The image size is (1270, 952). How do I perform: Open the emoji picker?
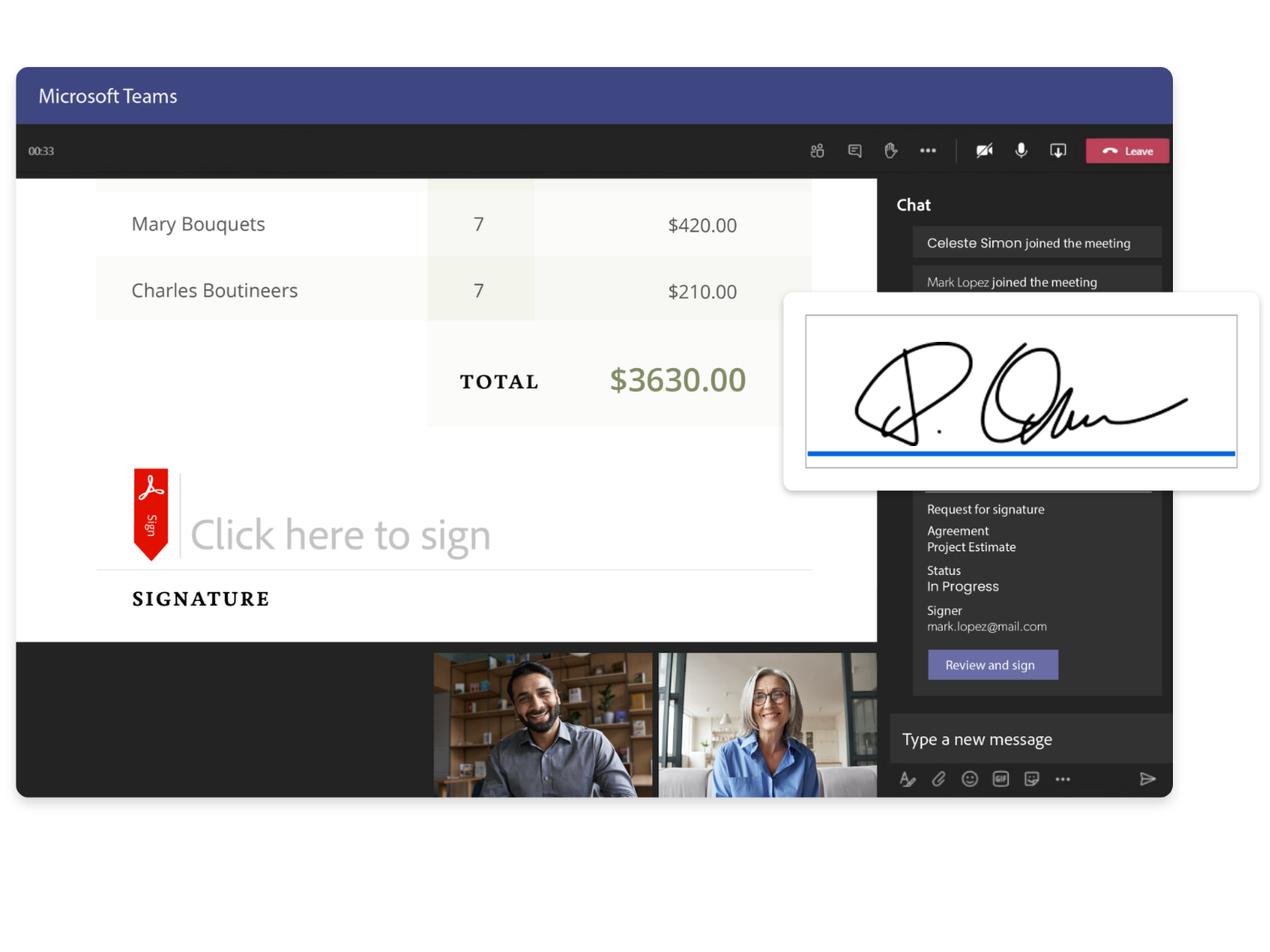tap(970, 779)
